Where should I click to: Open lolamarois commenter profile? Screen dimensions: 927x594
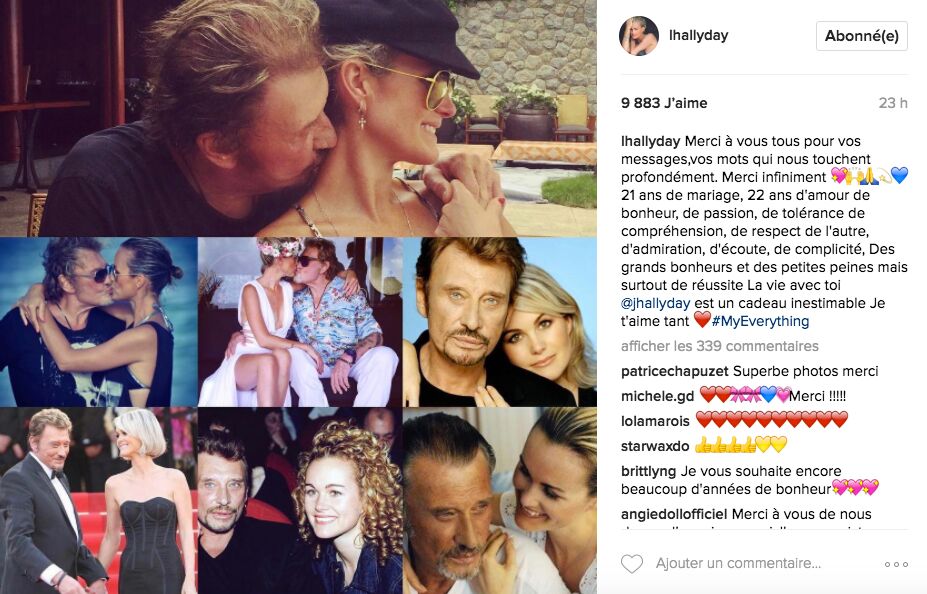point(655,421)
